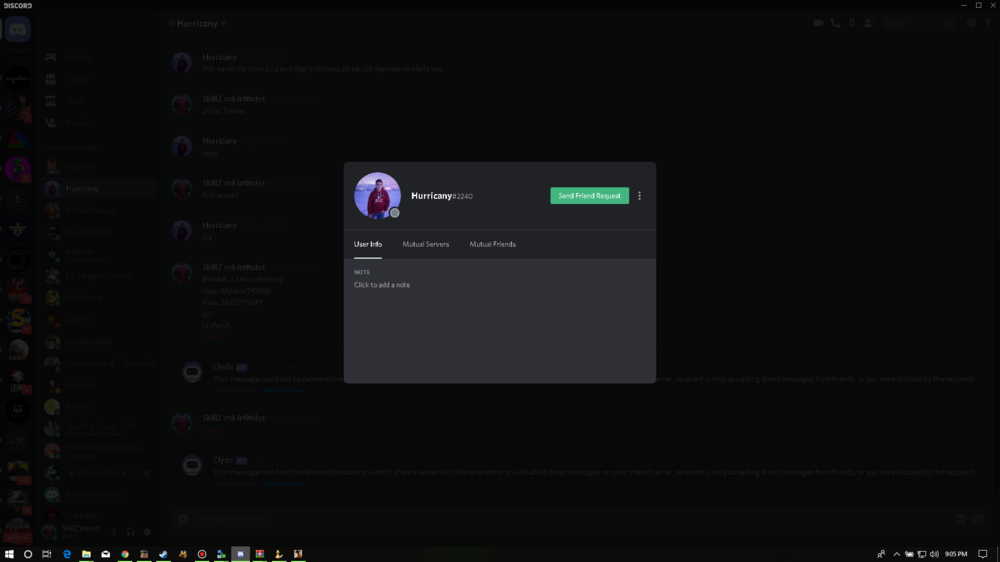Add friends to DM icon
Screen dimensions: 1000x562
pos(868,23)
